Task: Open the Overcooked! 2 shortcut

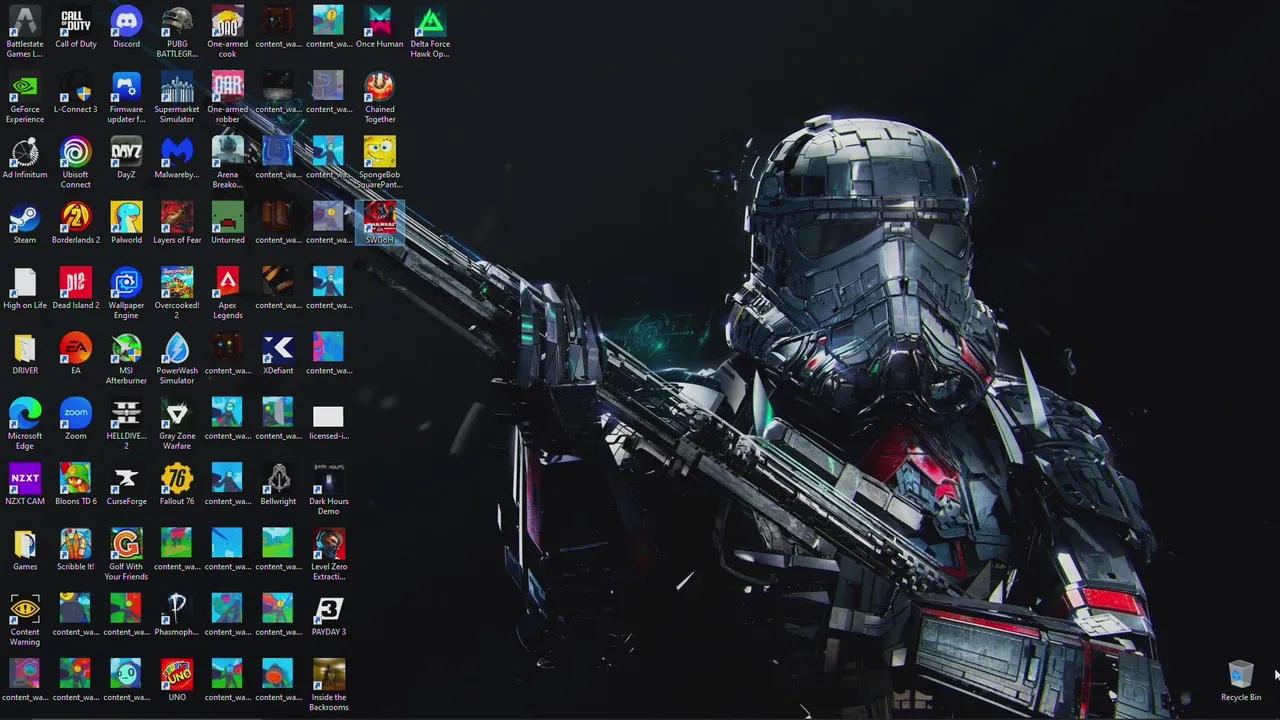Action: coord(177,293)
